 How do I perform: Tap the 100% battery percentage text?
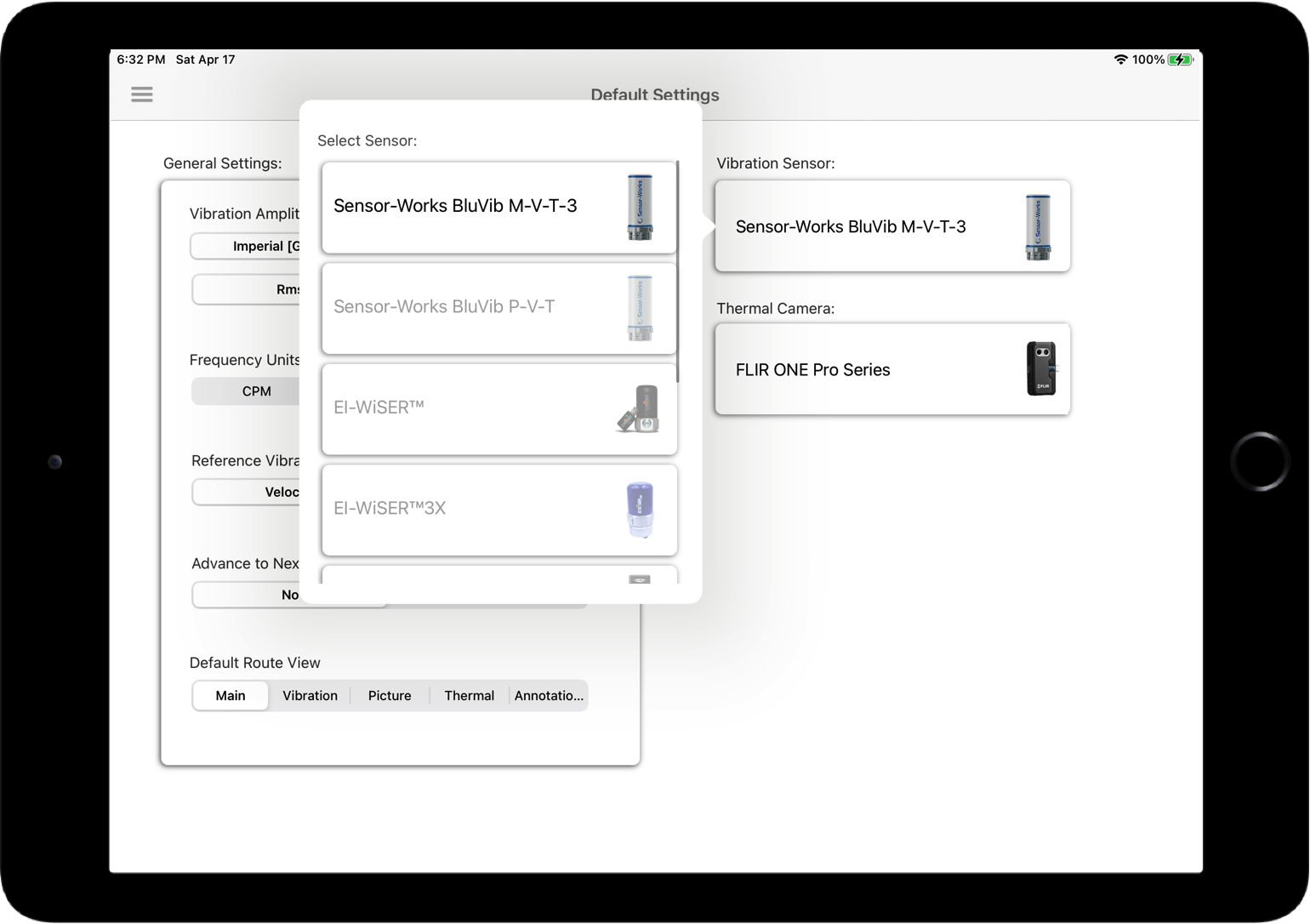tap(1148, 60)
